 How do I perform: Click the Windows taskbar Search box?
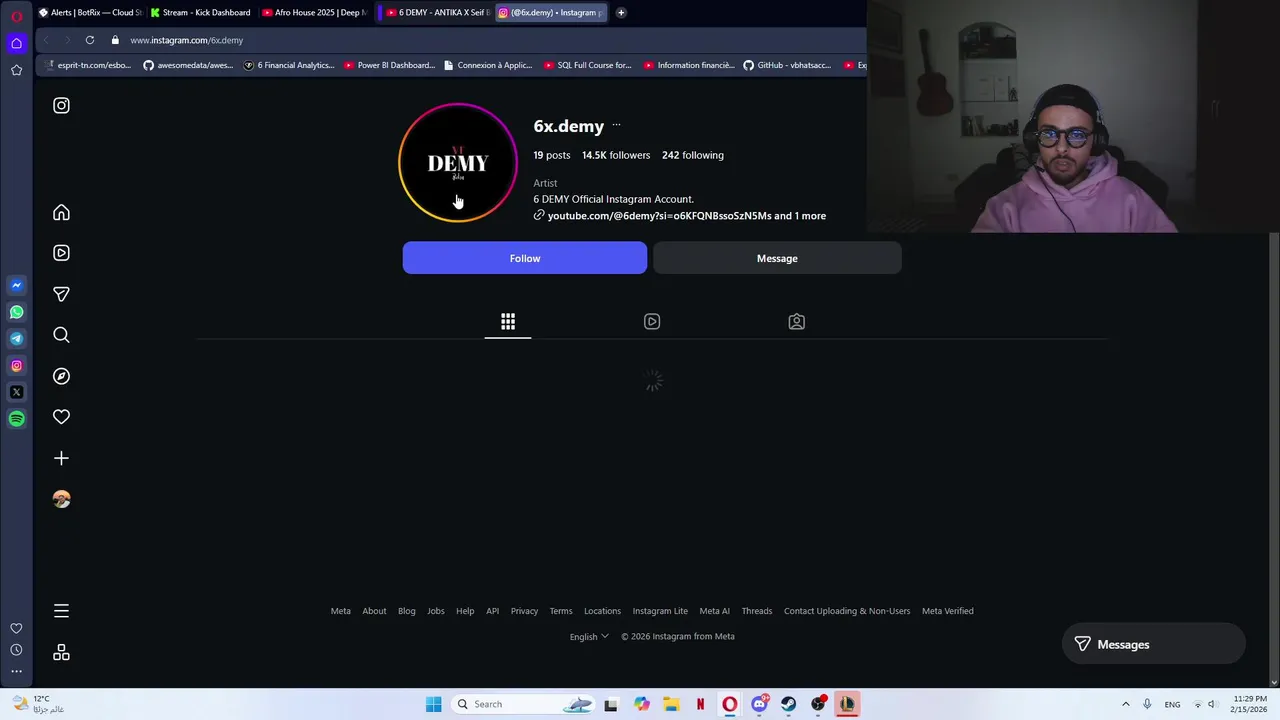pyautogui.click(x=524, y=704)
